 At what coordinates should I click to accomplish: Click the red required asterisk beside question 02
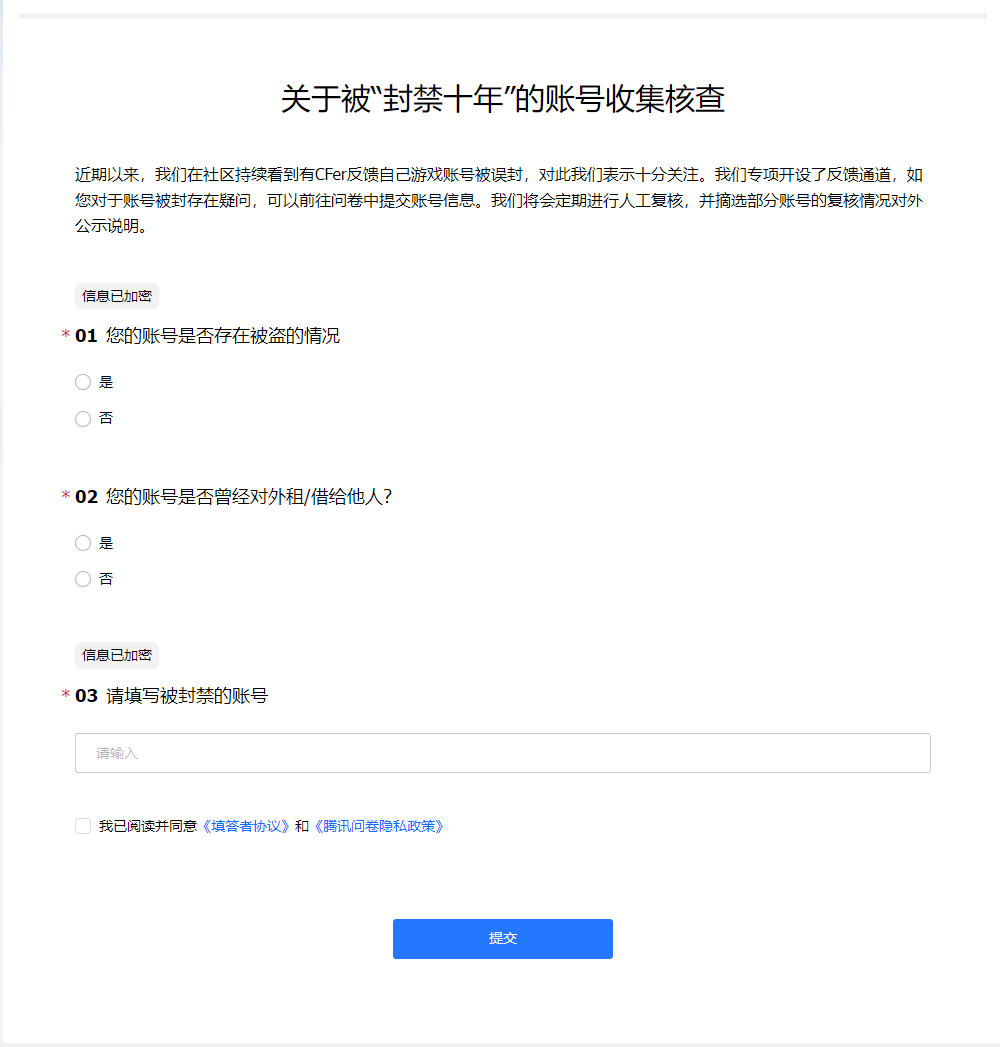[65, 495]
